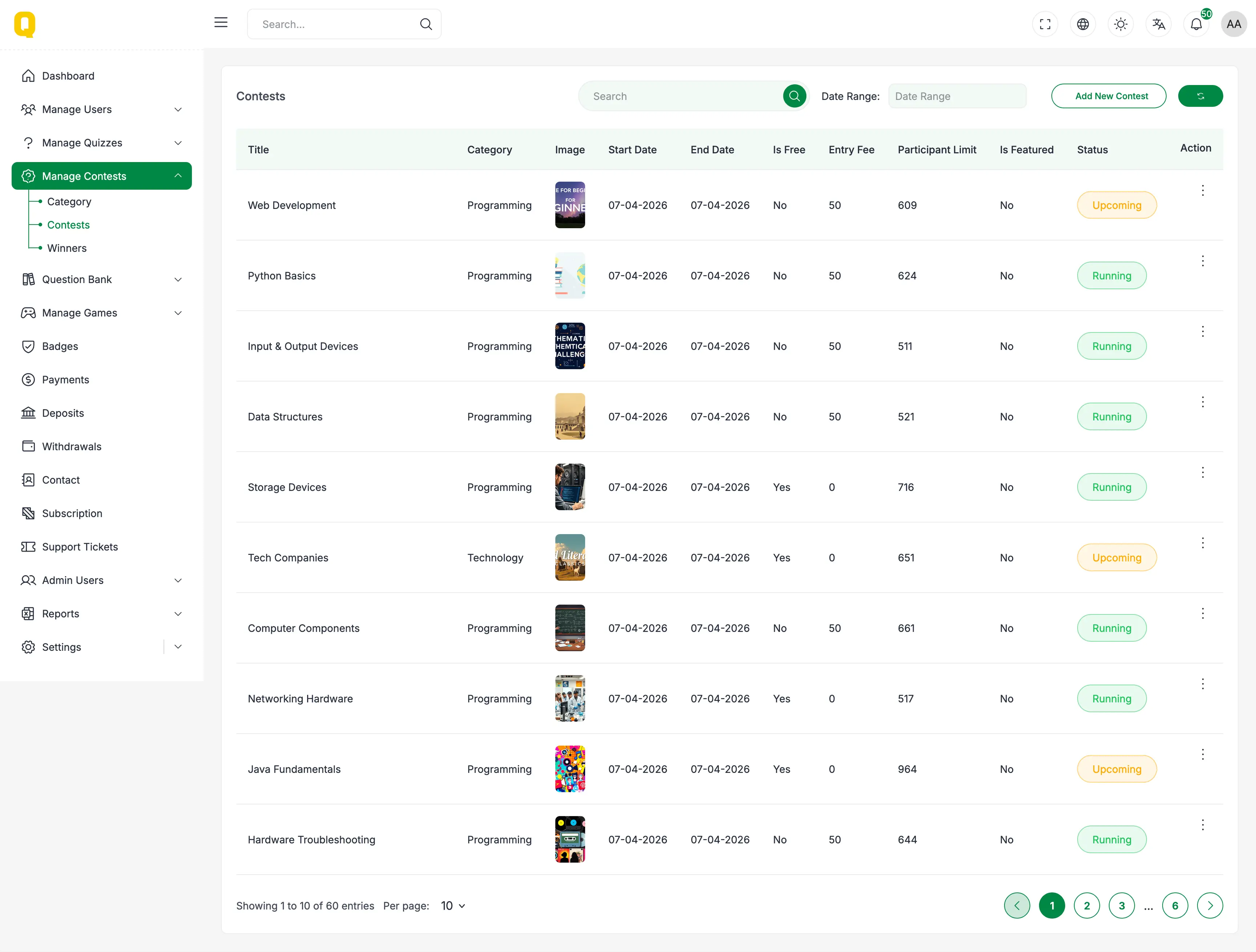Open the action menu for Web Development row
The width and height of the screenshot is (1256, 952).
(1202, 191)
